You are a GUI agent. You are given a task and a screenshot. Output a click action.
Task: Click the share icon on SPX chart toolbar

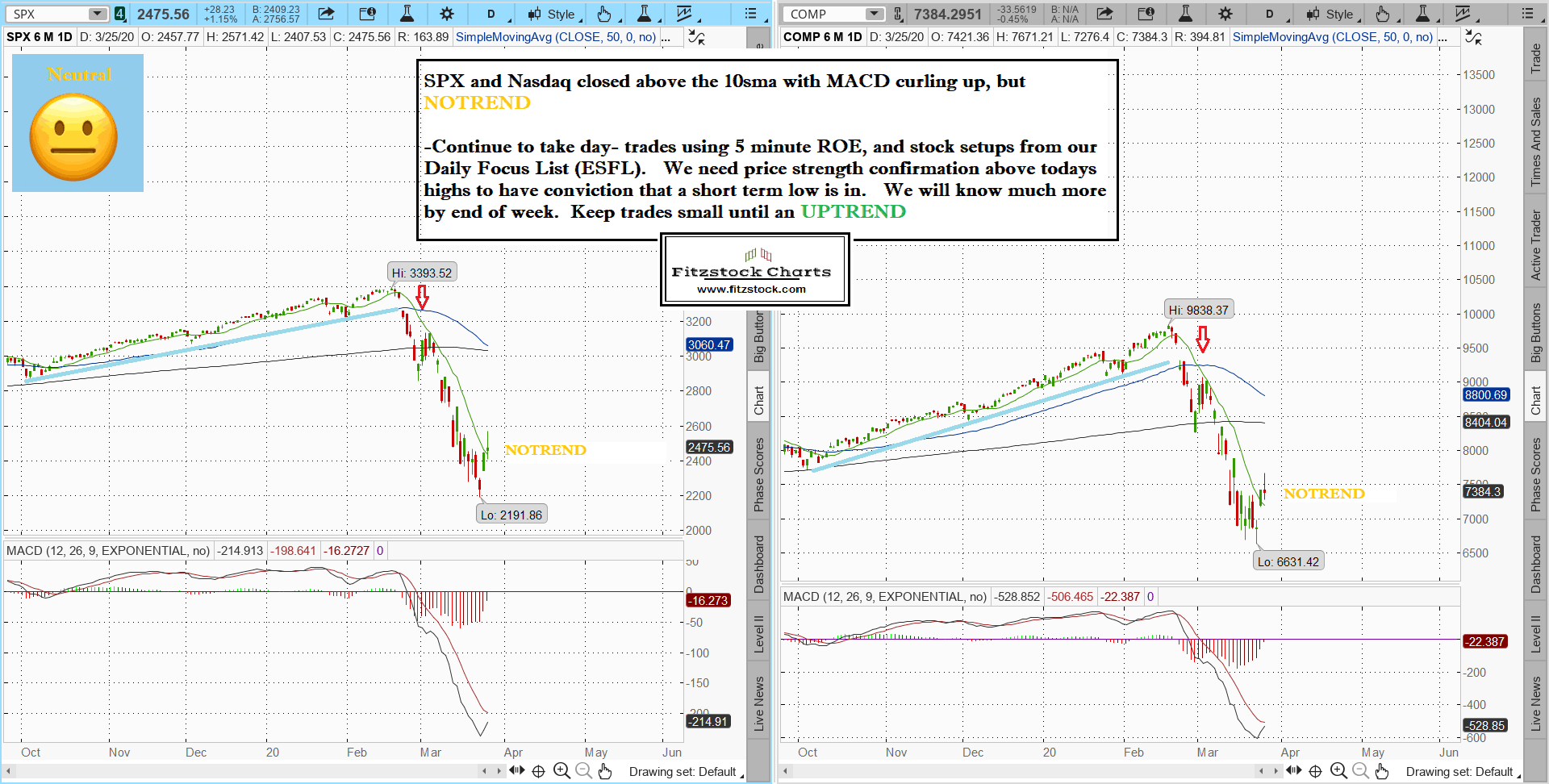tap(326, 14)
